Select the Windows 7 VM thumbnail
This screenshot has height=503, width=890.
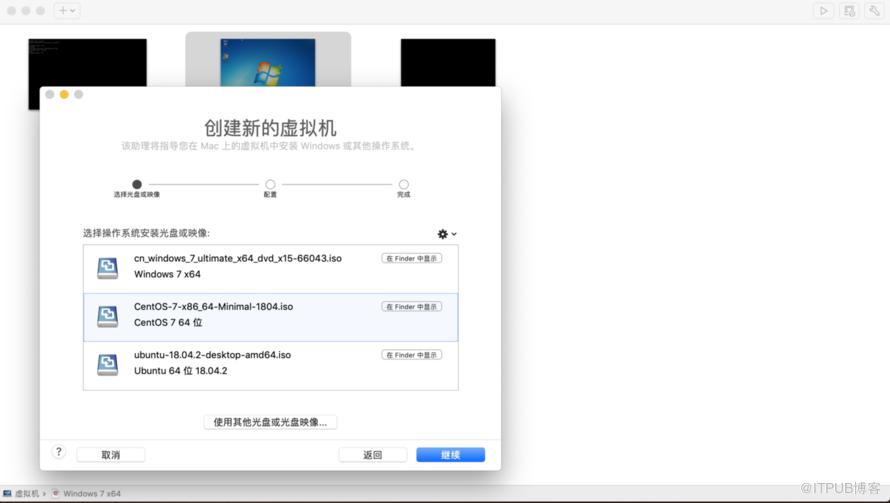[268, 62]
